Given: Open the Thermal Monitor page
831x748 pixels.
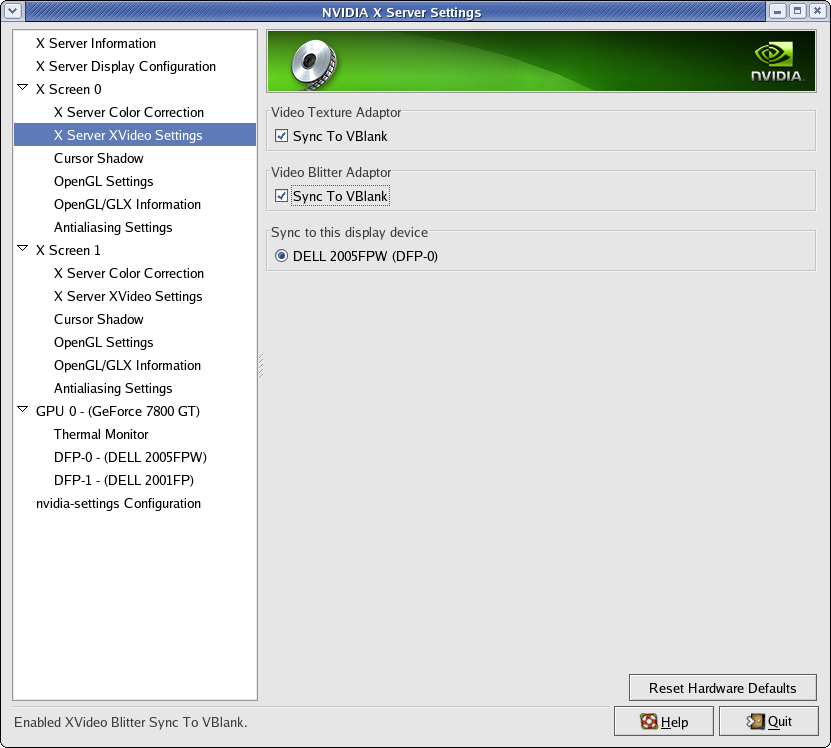Looking at the screenshot, I should [x=101, y=435].
